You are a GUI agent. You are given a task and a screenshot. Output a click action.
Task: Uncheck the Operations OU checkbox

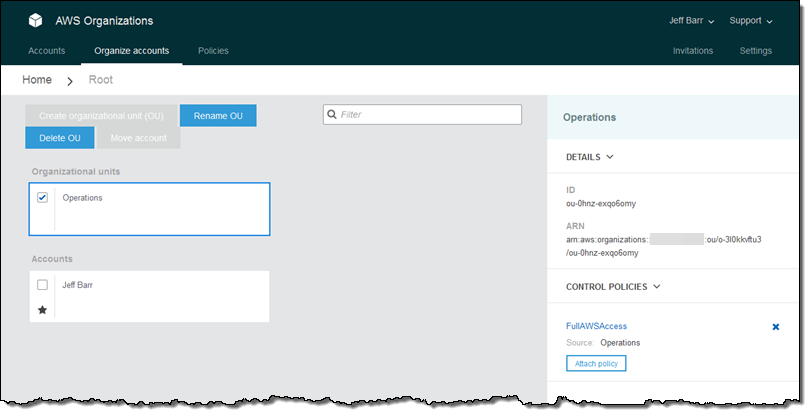42,197
